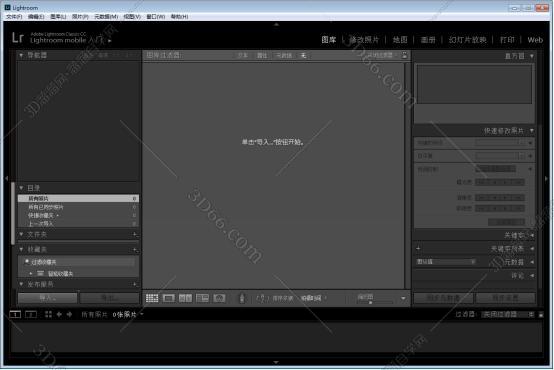Viewport: 554px width, 370px height.
Task: Open the filmstrip source path dropdown
Action: pos(142,314)
